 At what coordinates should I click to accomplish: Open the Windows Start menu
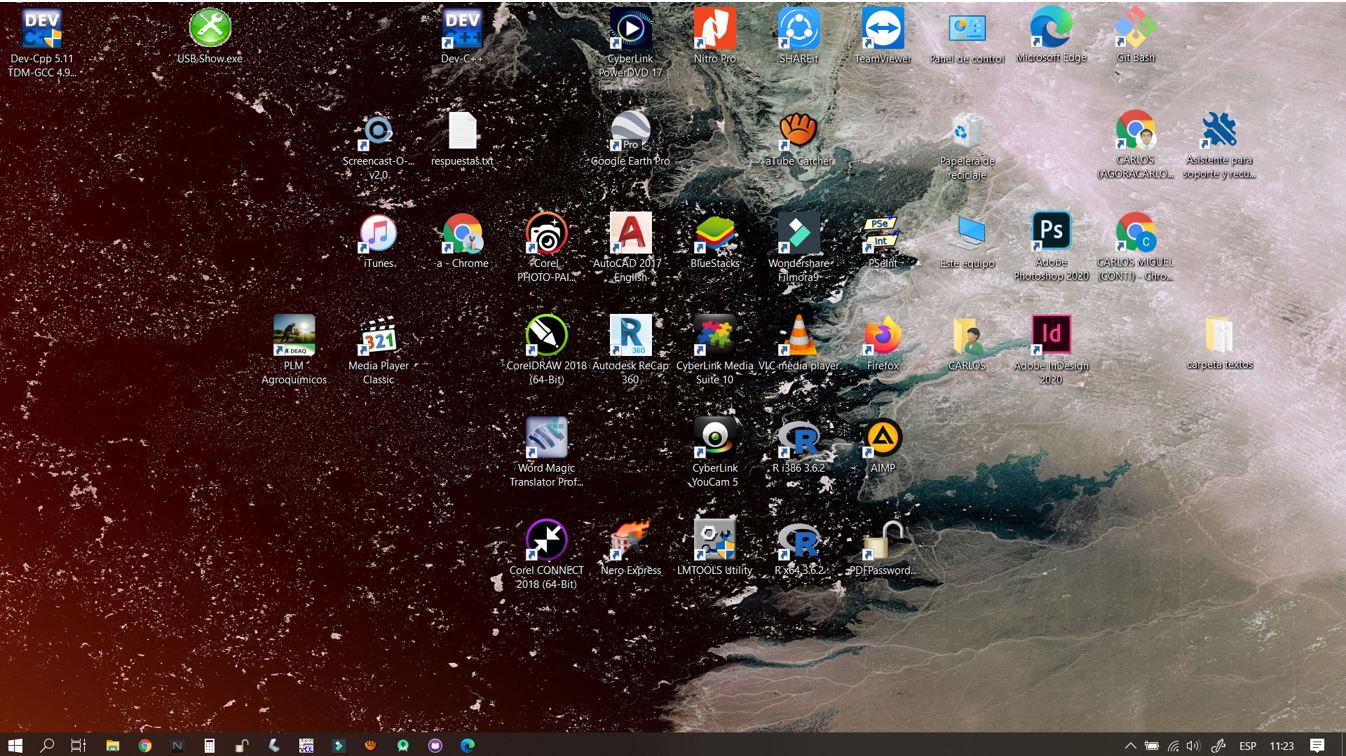[16, 745]
